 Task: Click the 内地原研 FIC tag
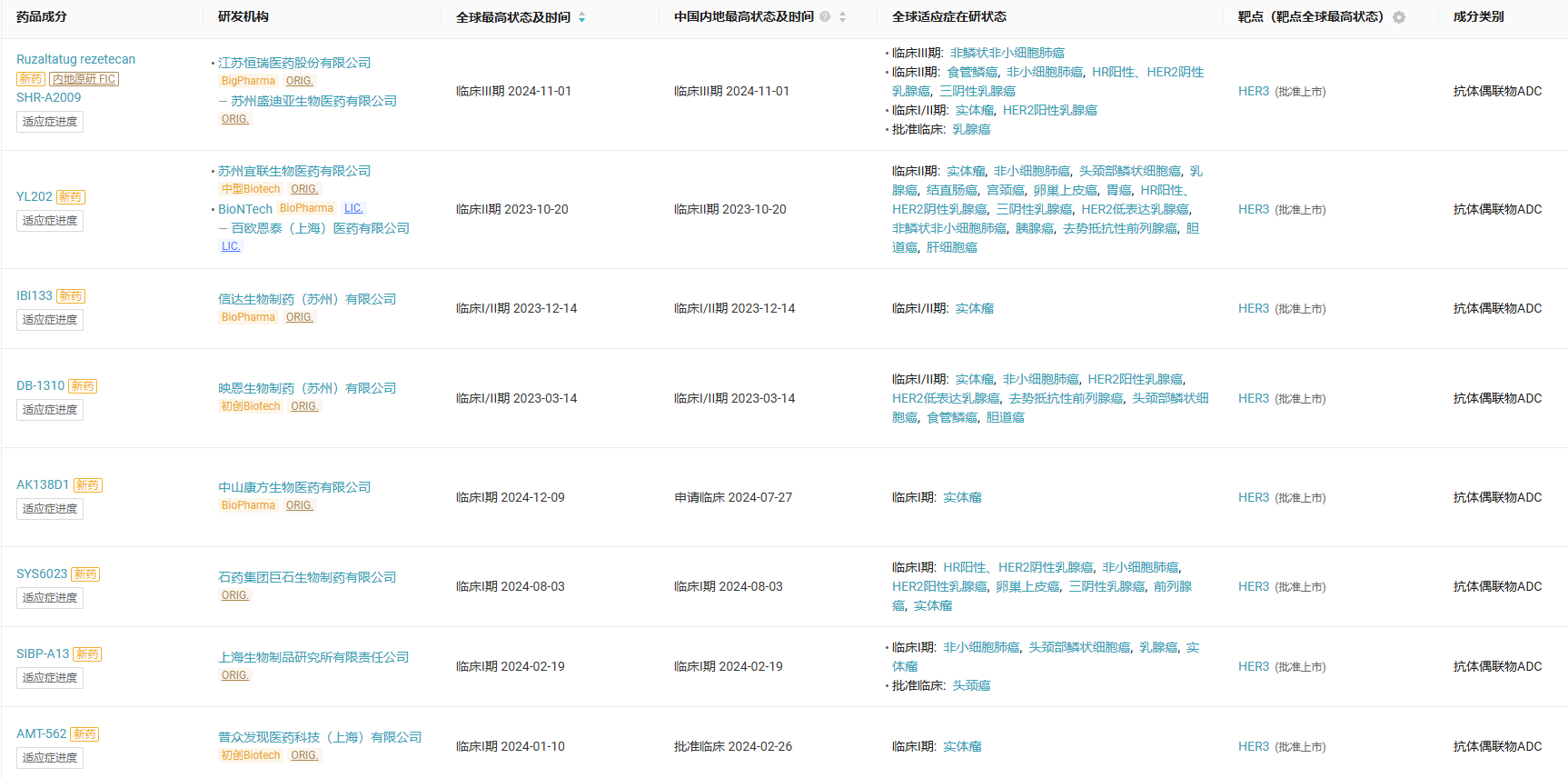pos(84,79)
